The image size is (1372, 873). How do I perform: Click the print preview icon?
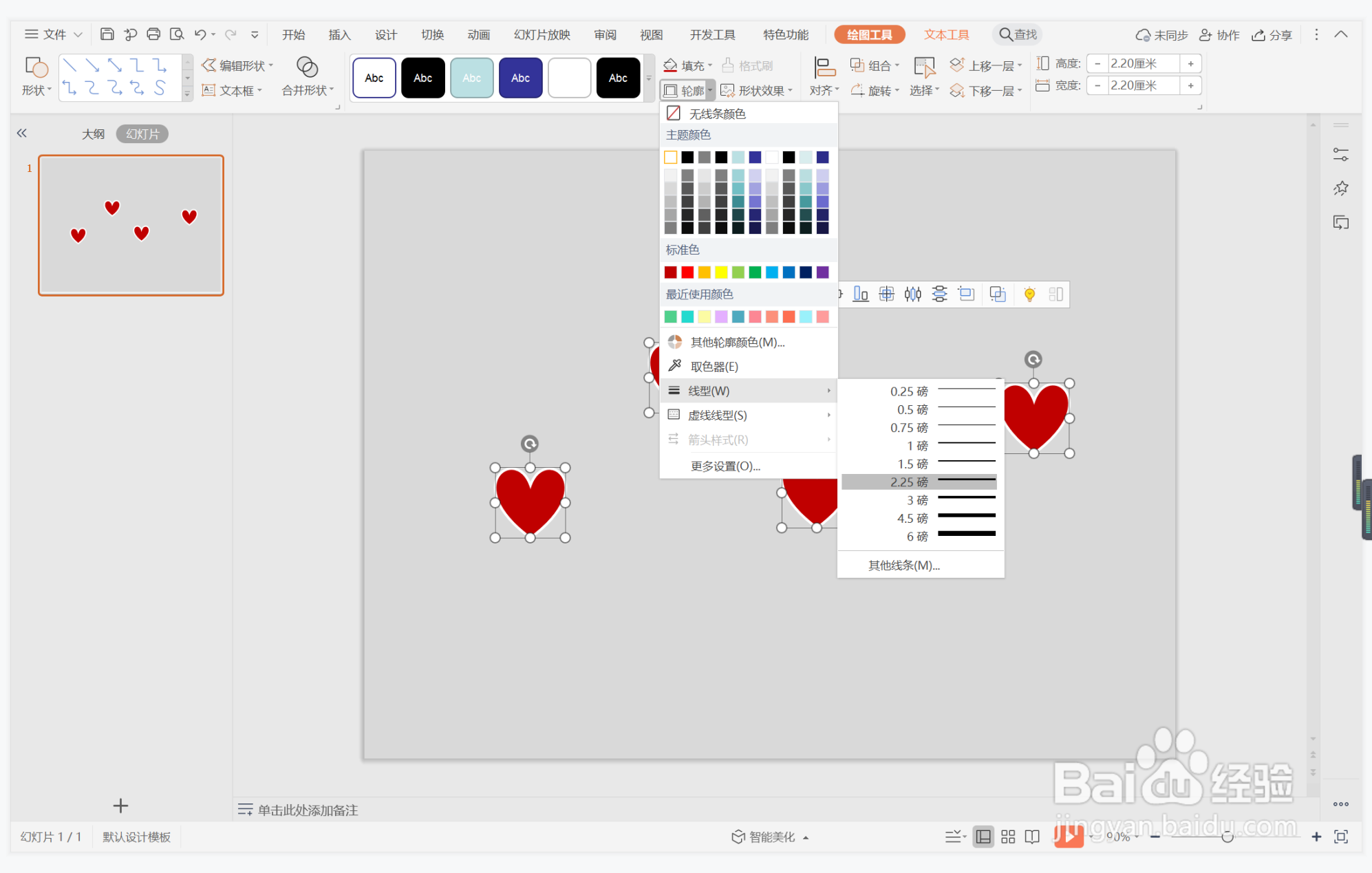point(177,34)
